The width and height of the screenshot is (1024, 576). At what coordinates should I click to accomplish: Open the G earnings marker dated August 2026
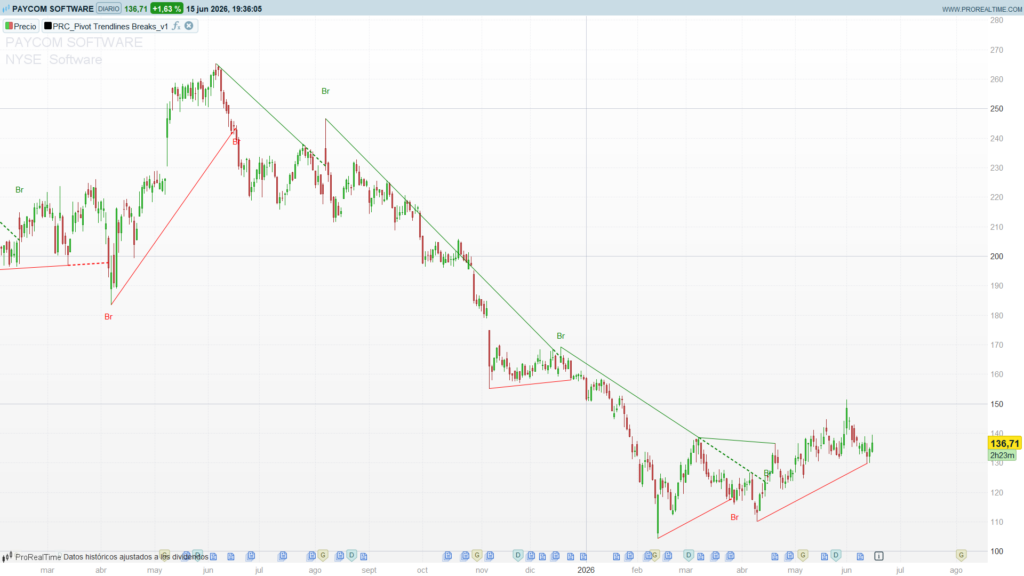(961, 555)
